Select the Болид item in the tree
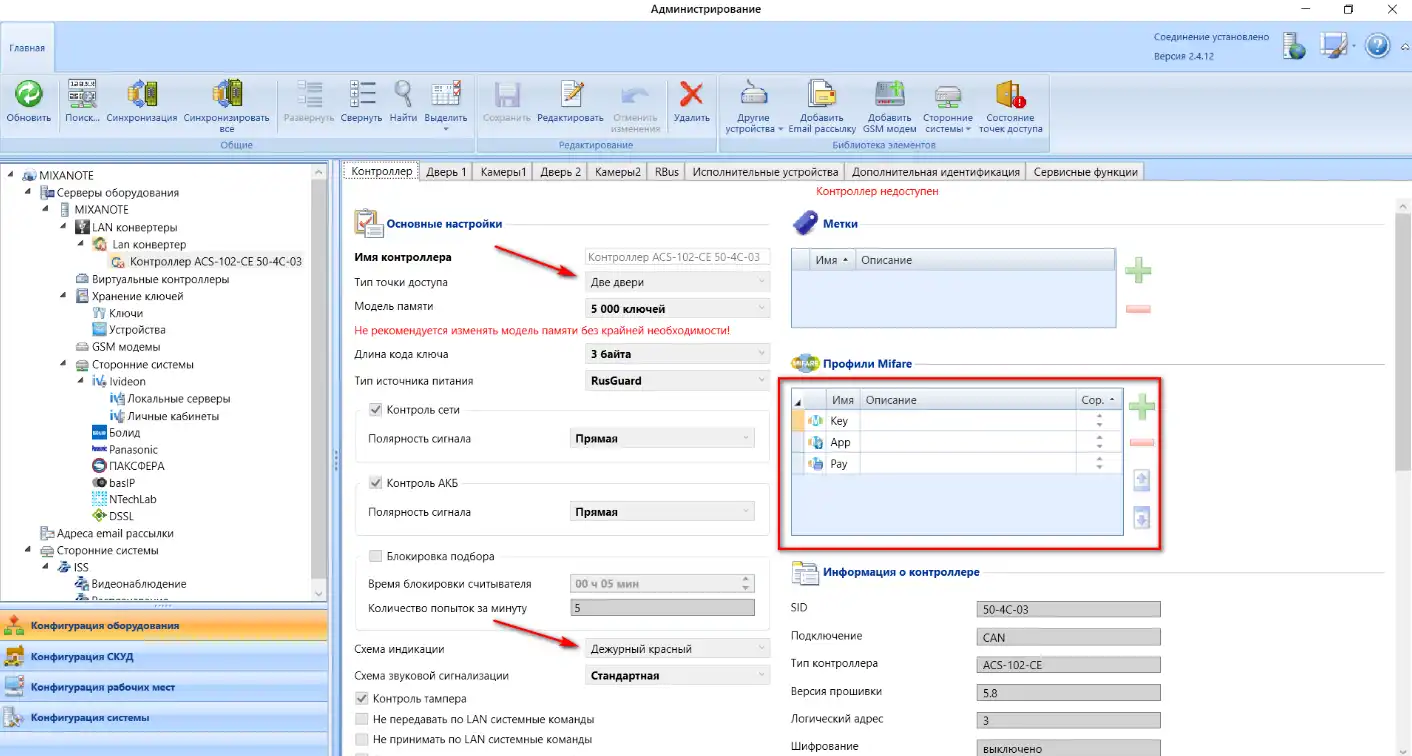1412x756 pixels. [124, 433]
